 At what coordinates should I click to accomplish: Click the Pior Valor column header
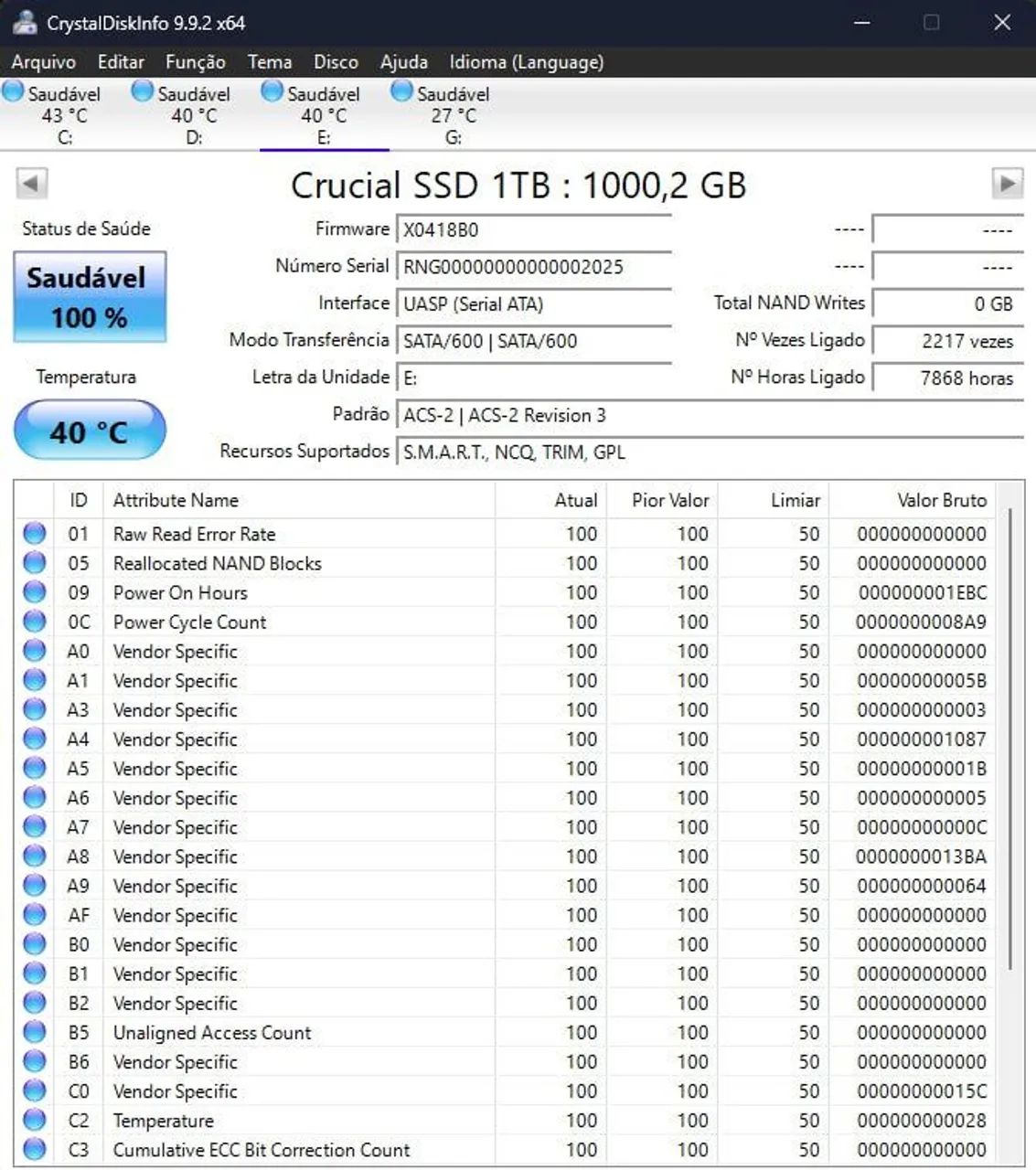(x=661, y=500)
